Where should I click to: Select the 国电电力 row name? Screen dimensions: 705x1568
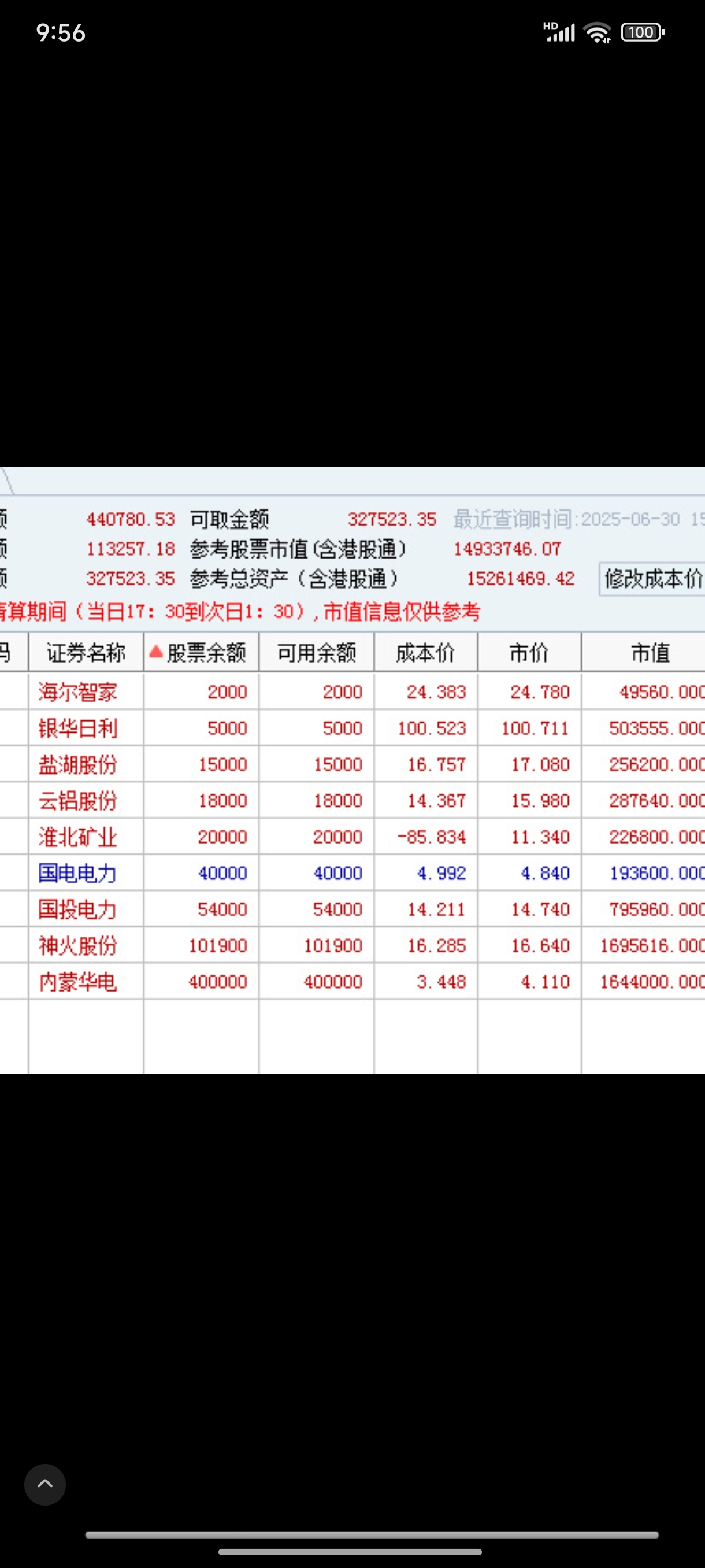point(78,873)
